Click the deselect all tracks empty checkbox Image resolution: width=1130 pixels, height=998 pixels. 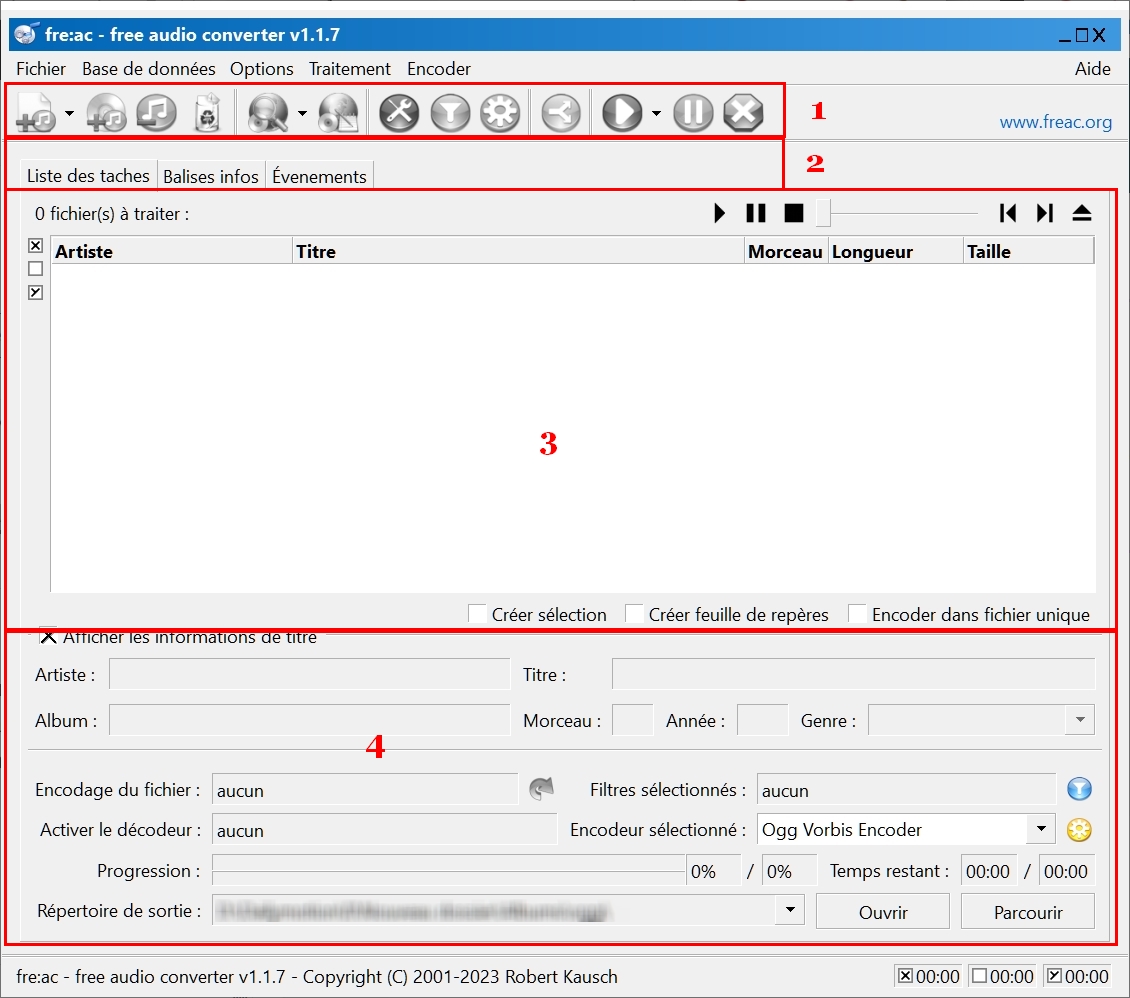[35, 269]
